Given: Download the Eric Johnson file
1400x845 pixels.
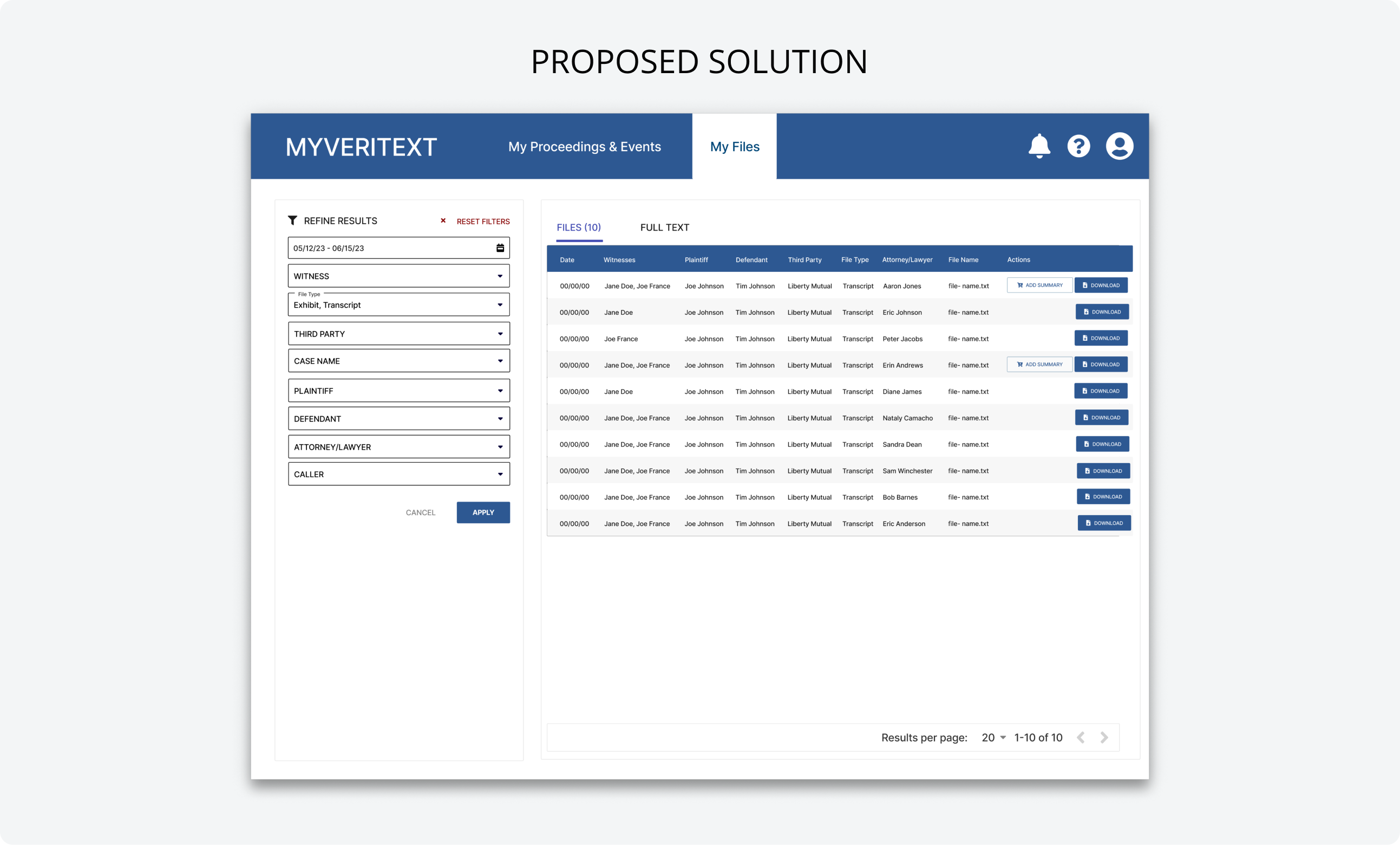Looking at the screenshot, I should (1102, 311).
